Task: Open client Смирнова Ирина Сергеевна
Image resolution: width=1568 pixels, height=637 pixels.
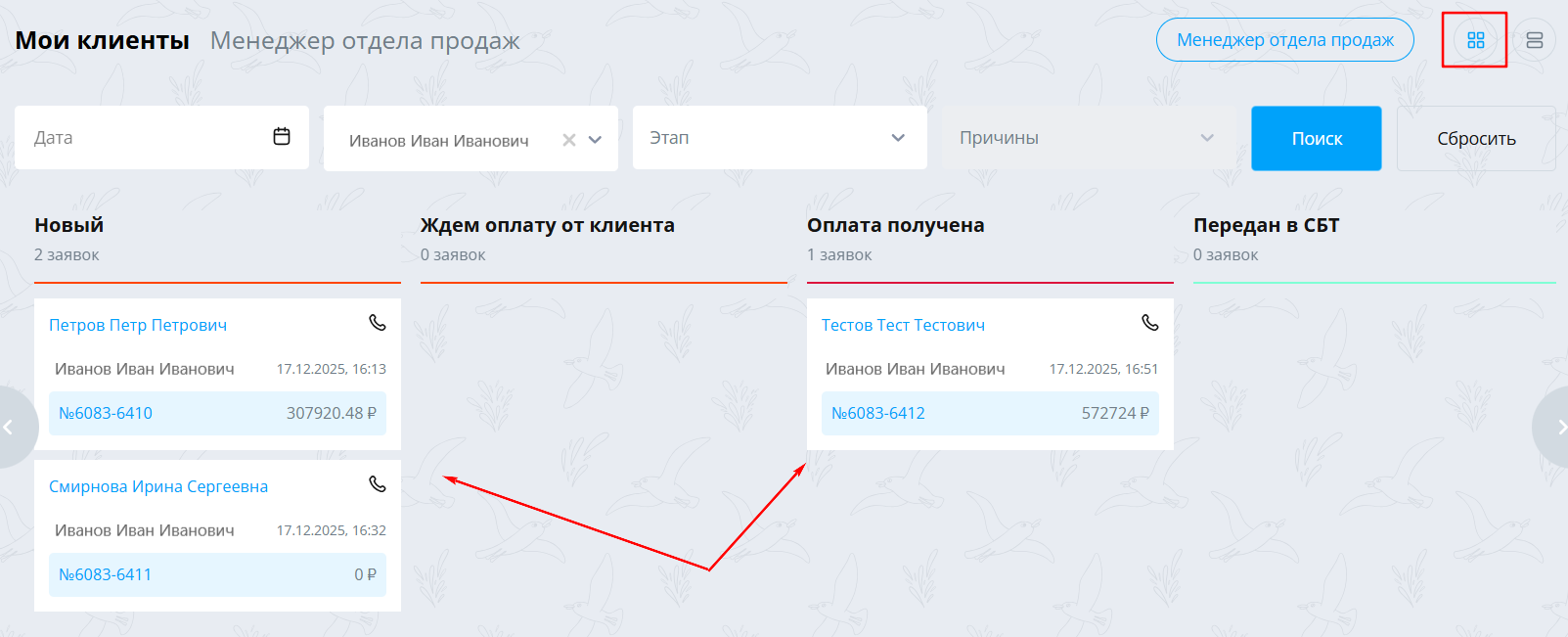Action: click(158, 486)
